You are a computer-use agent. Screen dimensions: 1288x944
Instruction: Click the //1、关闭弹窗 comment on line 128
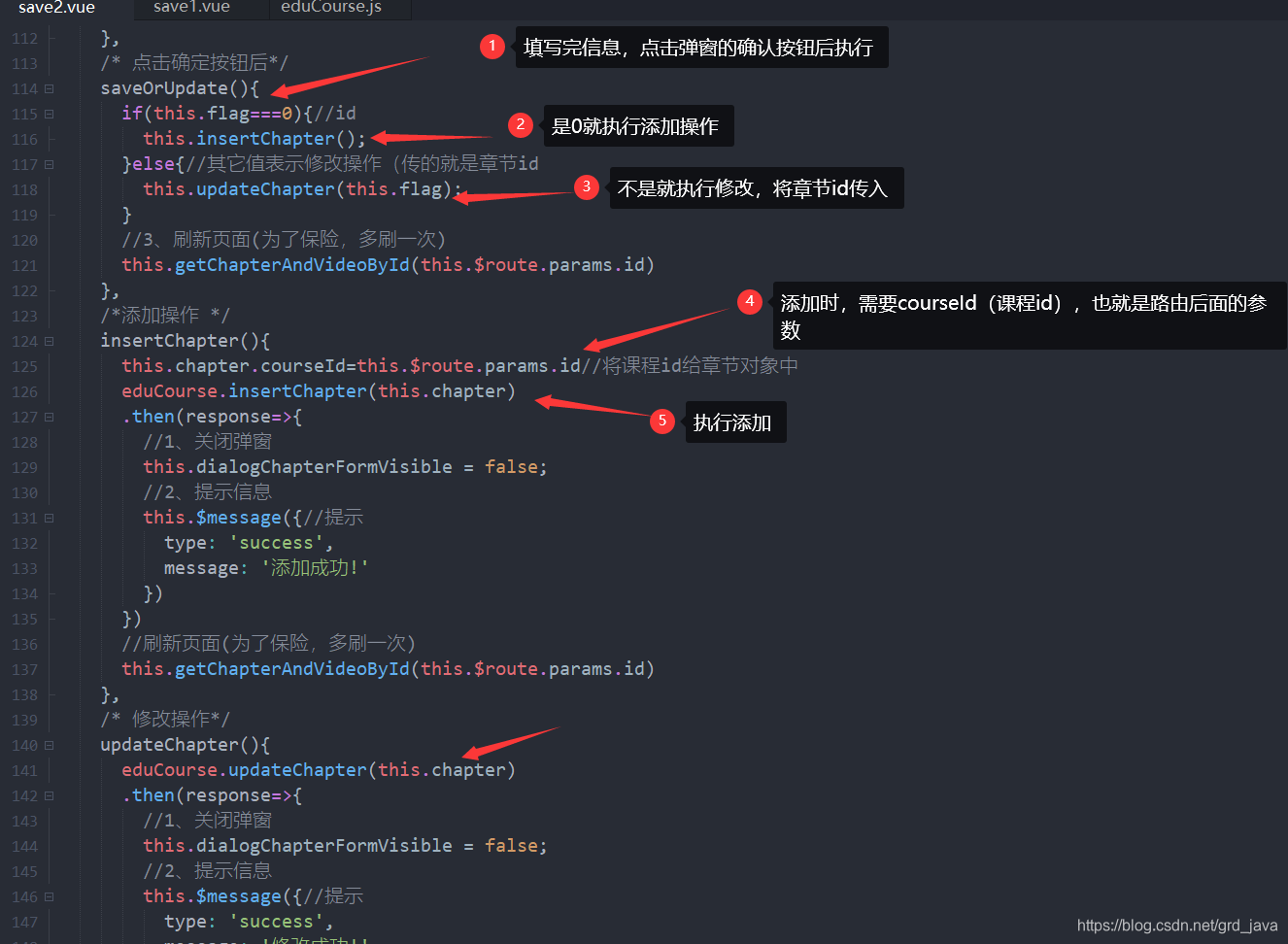(x=208, y=442)
